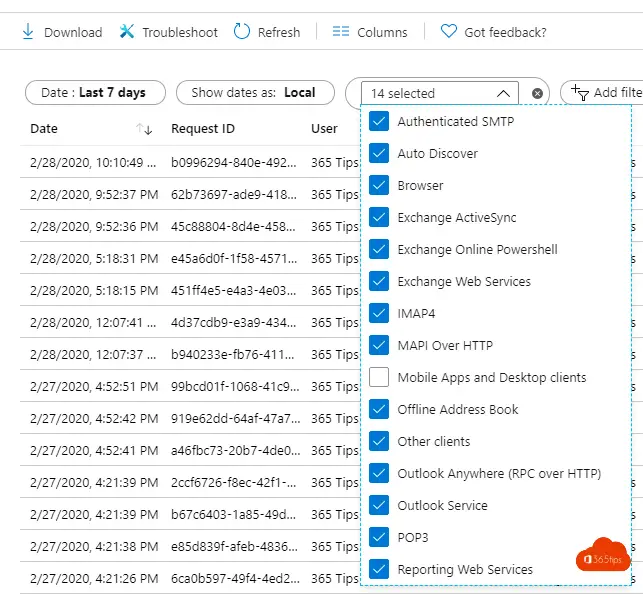Image resolution: width=643 pixels, height=594 pixels.
Task: Click the feedback heart icon
Action: pos(449,32)
